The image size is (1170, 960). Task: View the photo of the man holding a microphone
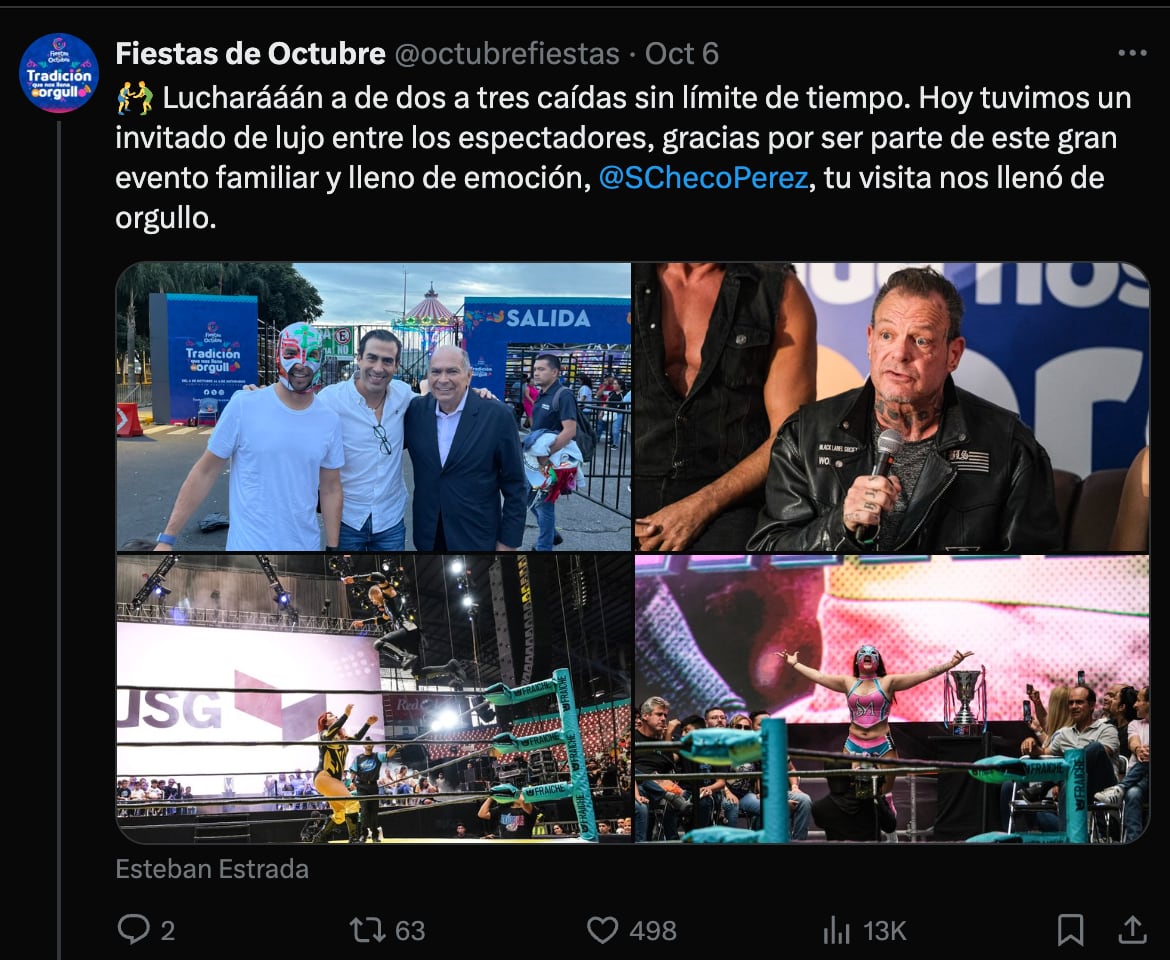tap(892, 407)
